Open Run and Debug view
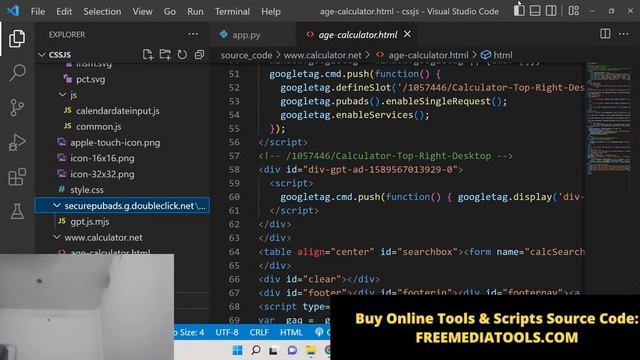Viewport: 640px width, 360px height. [x=17, y=142]
